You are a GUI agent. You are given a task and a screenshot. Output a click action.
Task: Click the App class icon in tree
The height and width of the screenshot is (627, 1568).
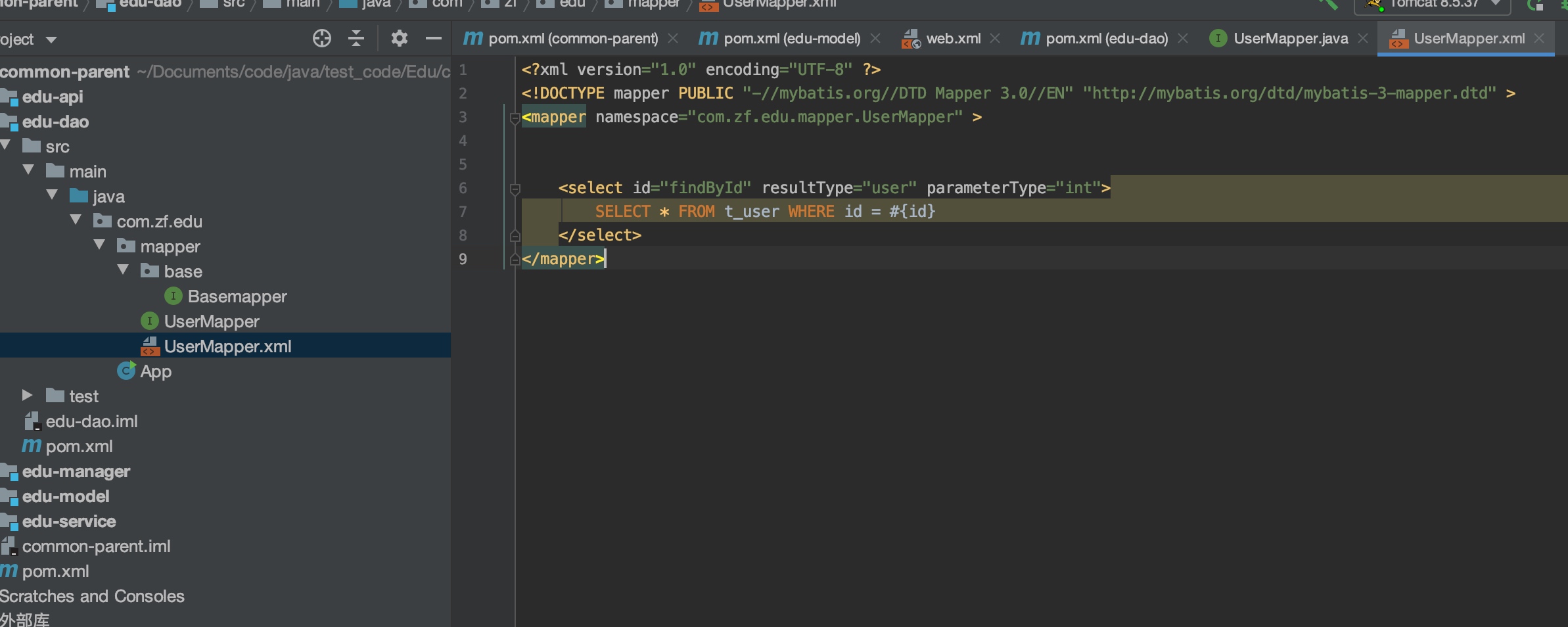126,371
